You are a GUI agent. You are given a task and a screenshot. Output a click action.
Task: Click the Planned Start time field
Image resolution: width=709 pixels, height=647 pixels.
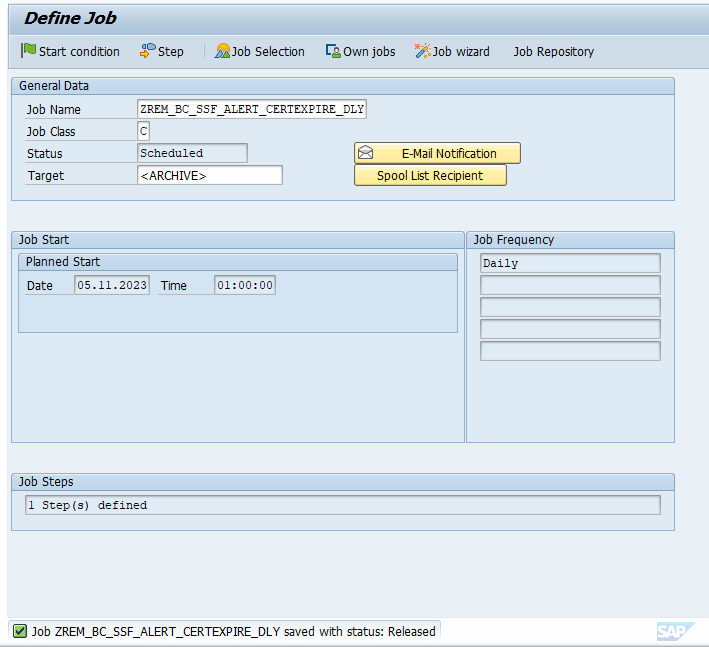(x=245, y=285)
